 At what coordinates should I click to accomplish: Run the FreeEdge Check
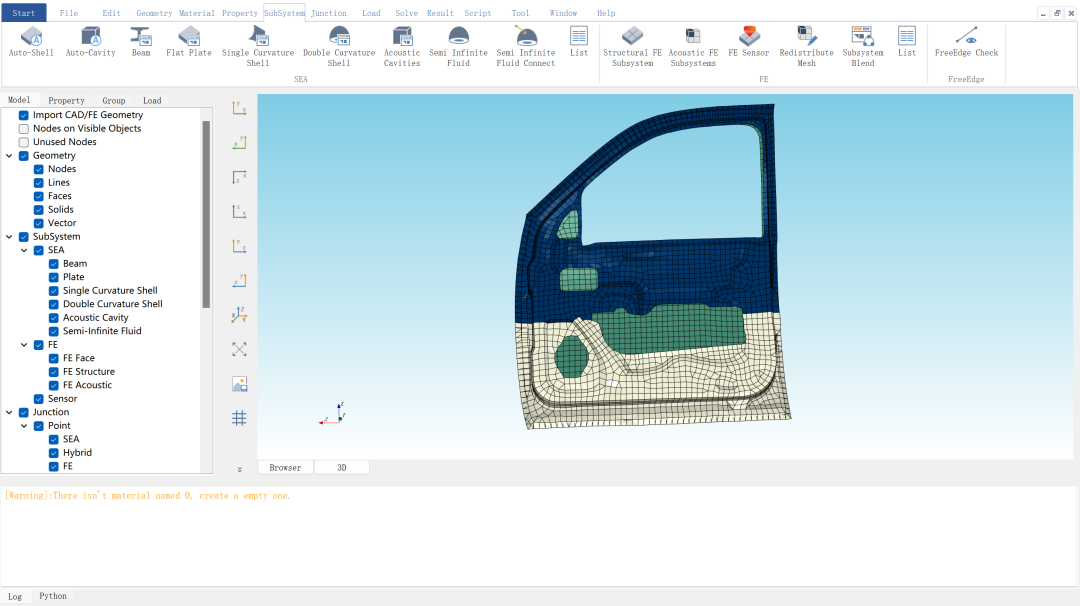point(966,41)
